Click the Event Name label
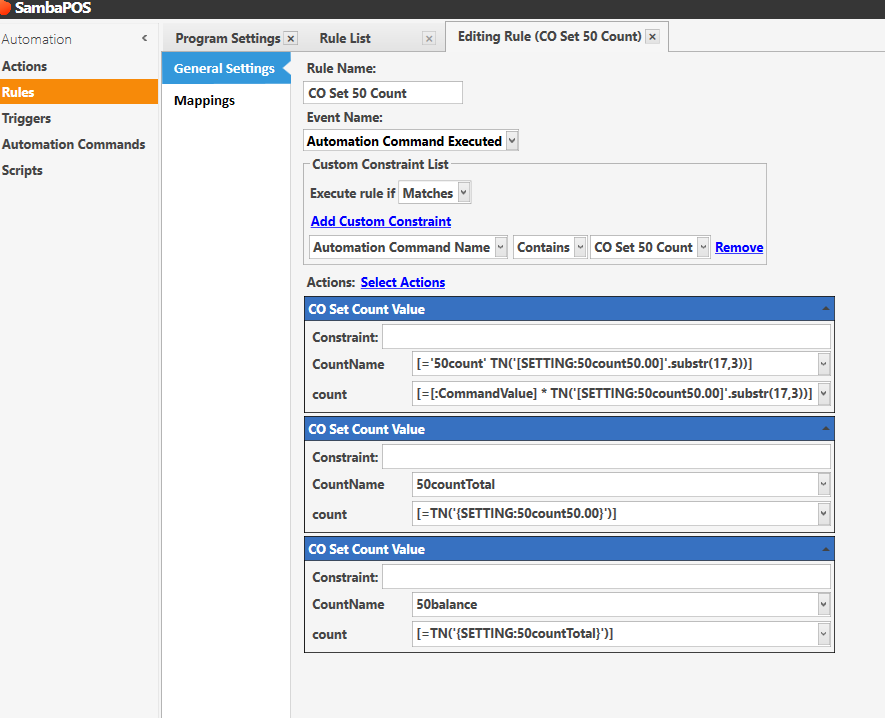885x718 pixels. coord(344,117)
